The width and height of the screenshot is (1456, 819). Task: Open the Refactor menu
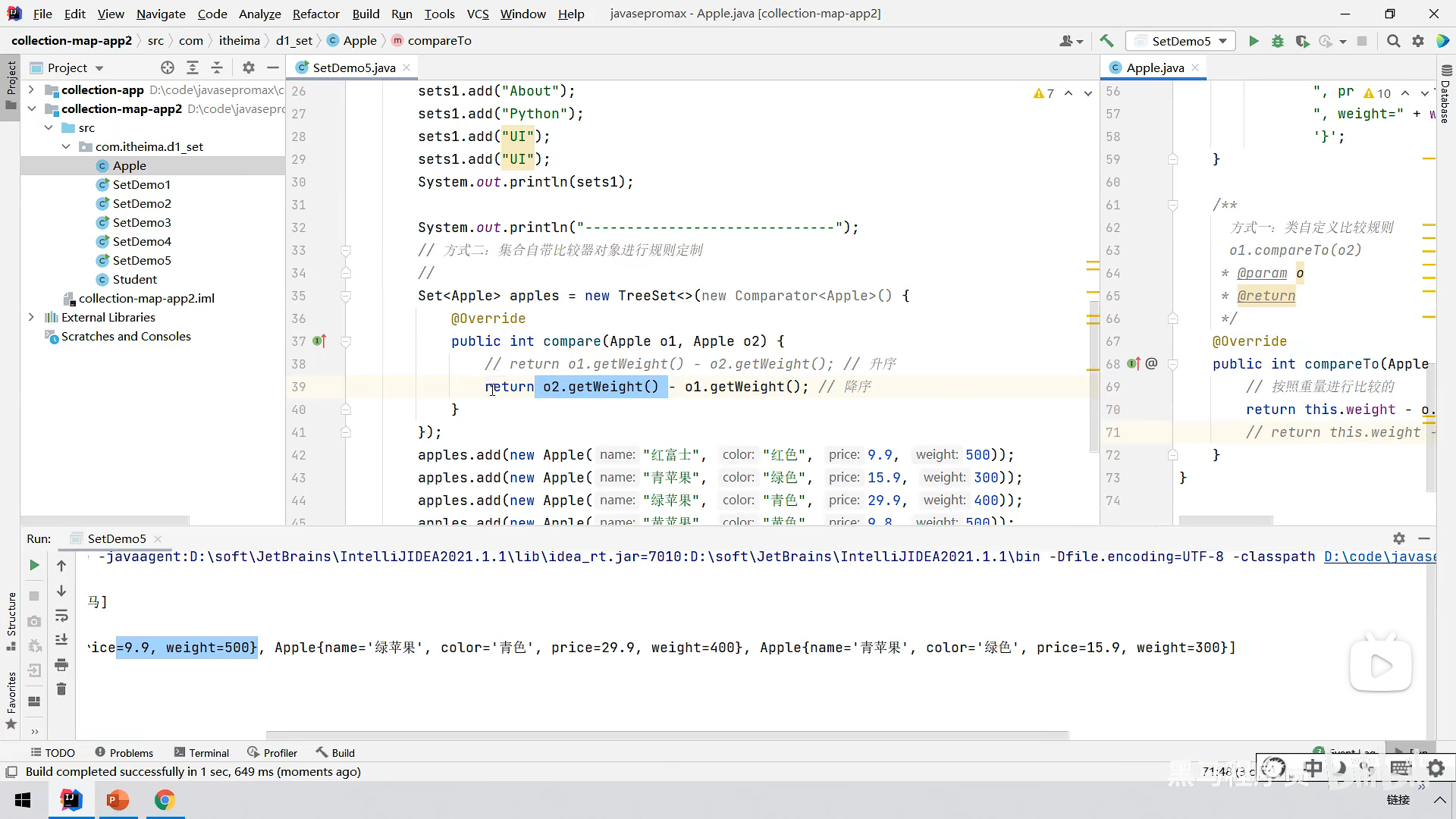click(x=315, y=14)
